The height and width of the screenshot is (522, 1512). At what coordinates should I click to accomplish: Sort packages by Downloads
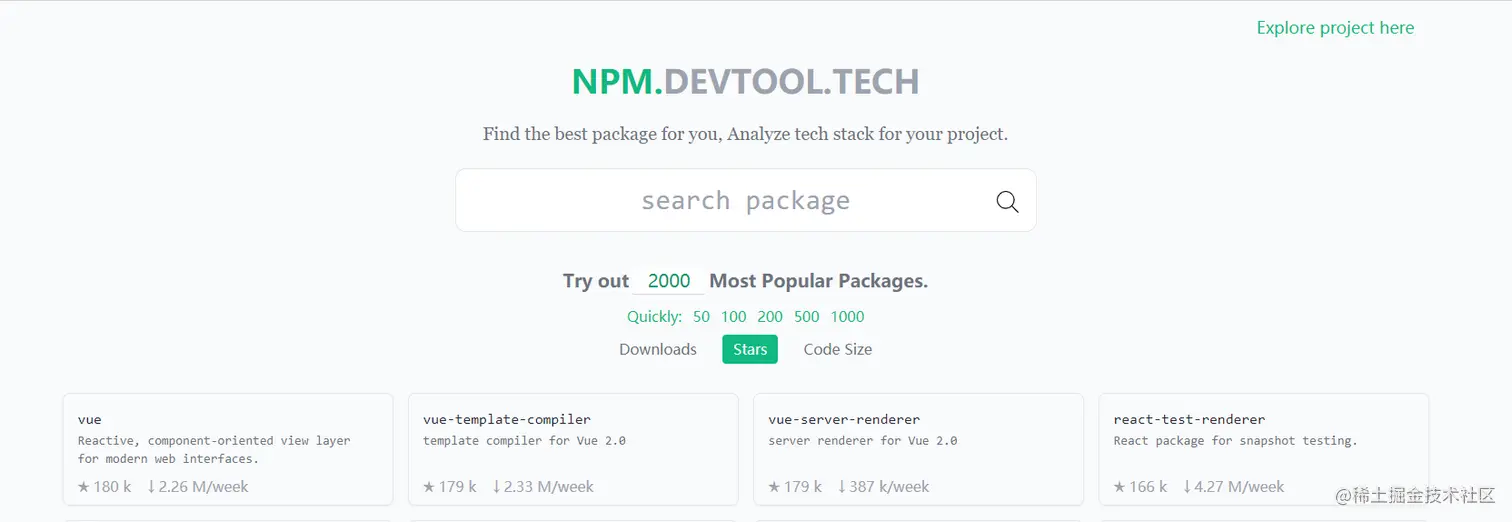click(658, 349)
